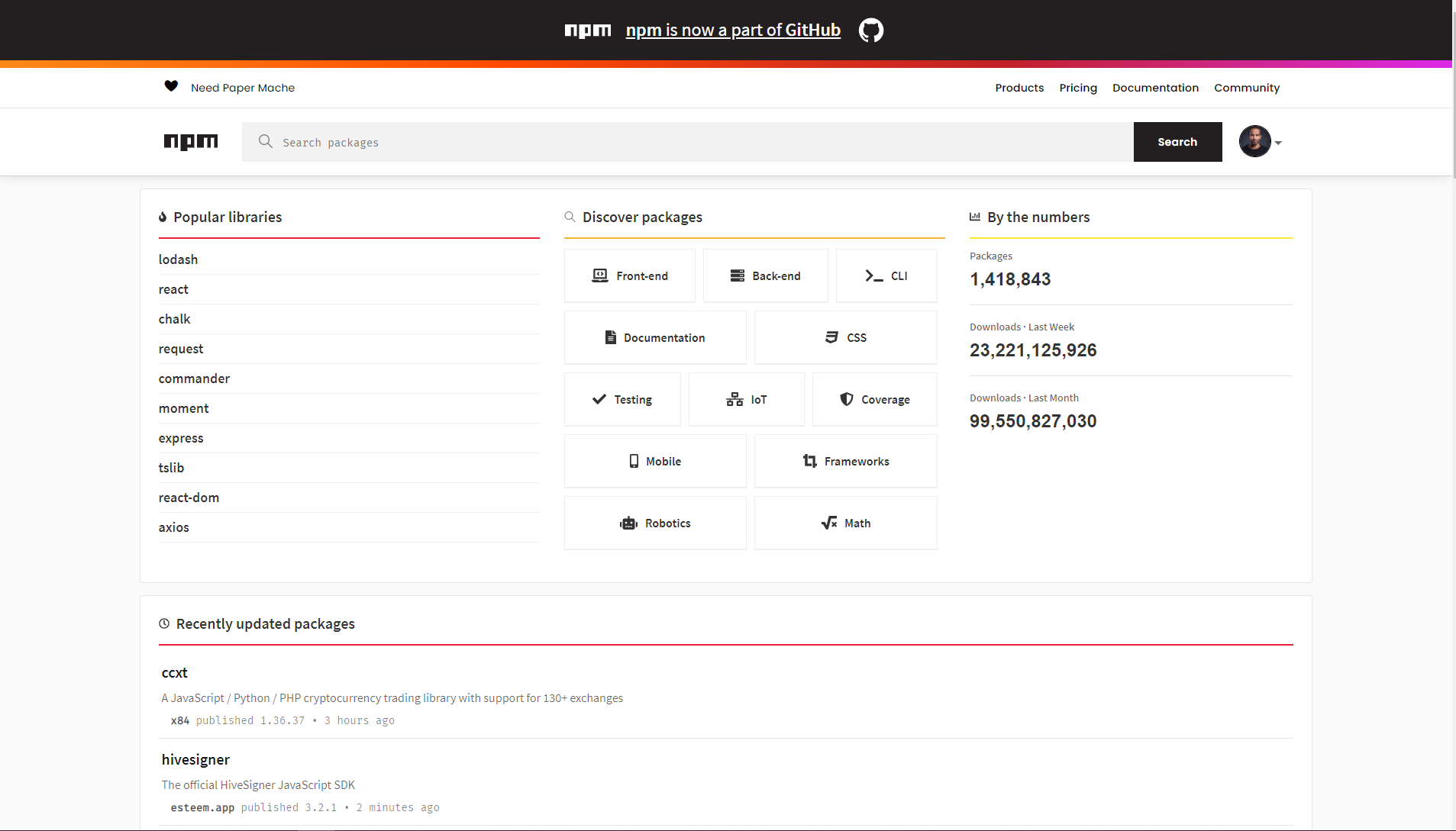
Task: Open the Back-end packages category
Action: coord(766,275)
